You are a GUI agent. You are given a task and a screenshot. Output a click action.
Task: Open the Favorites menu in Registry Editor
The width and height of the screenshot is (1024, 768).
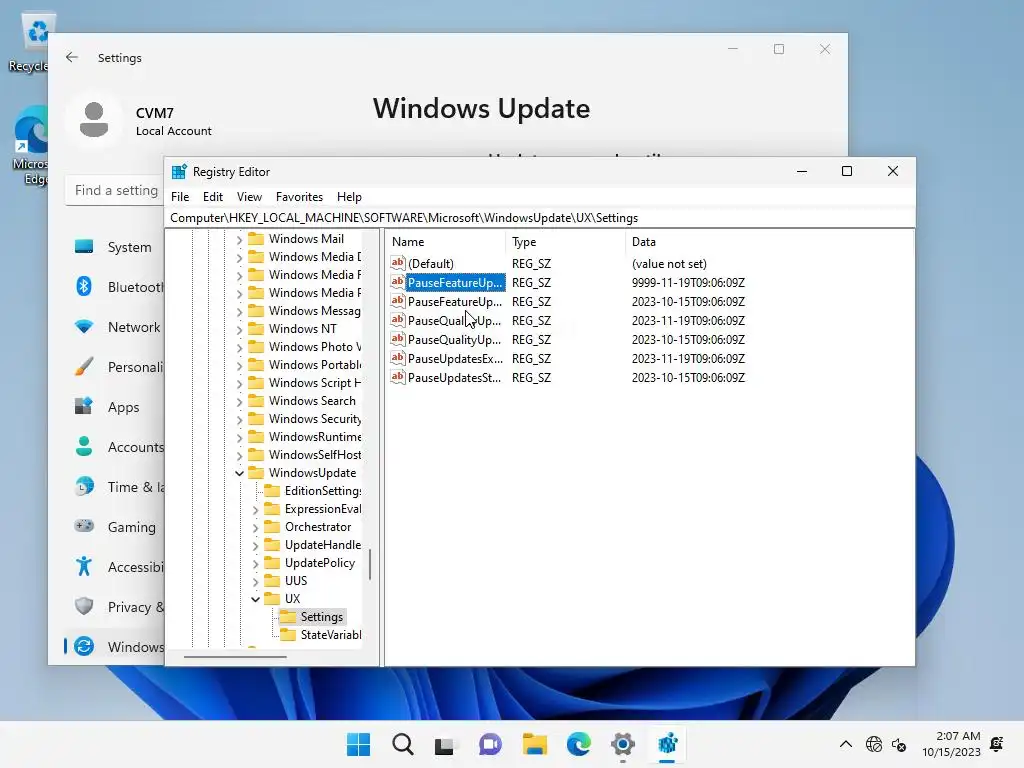pos(299,197)
